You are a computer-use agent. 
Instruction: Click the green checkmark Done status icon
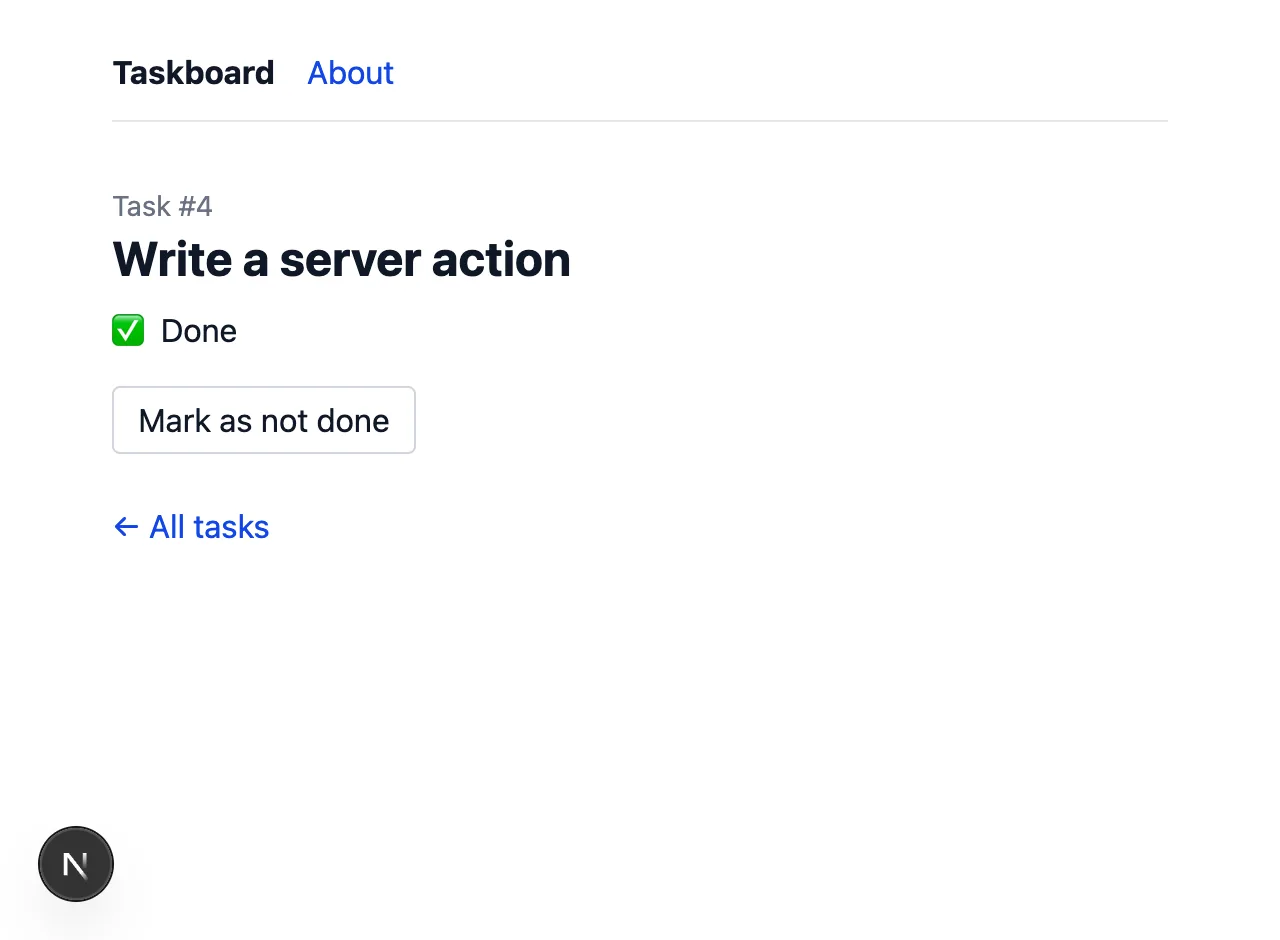(x=128, y=331)
